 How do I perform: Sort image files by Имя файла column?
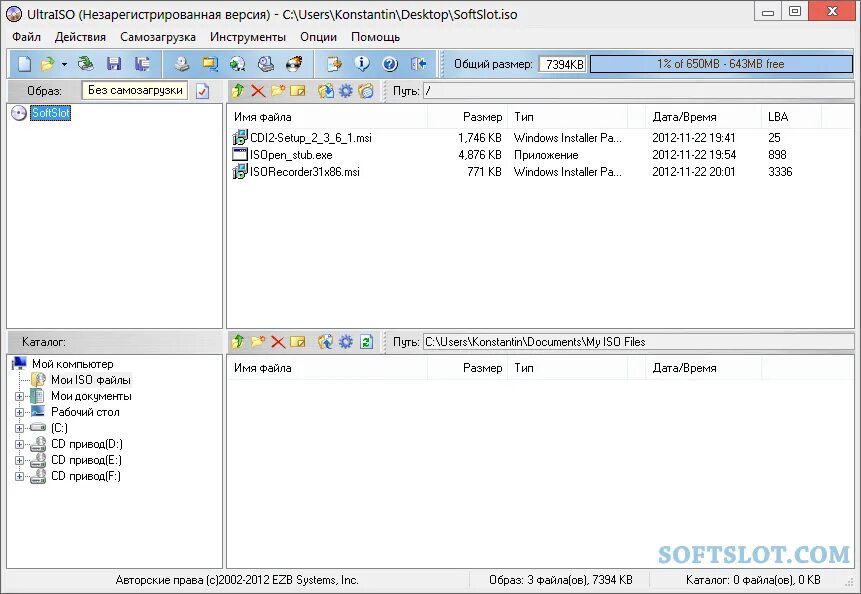(x=327, y=117)
